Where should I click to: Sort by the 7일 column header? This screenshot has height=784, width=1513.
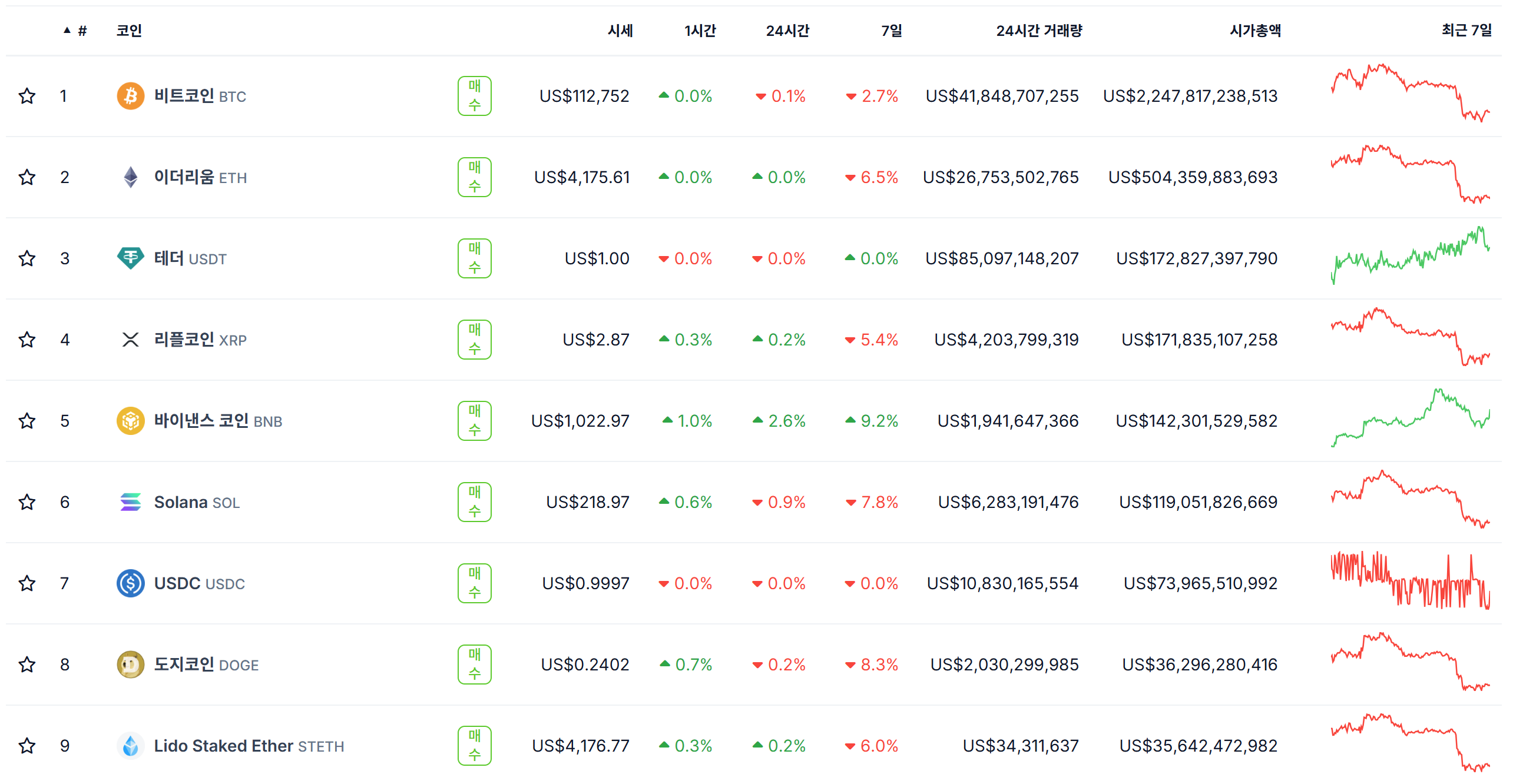(891, 31)
